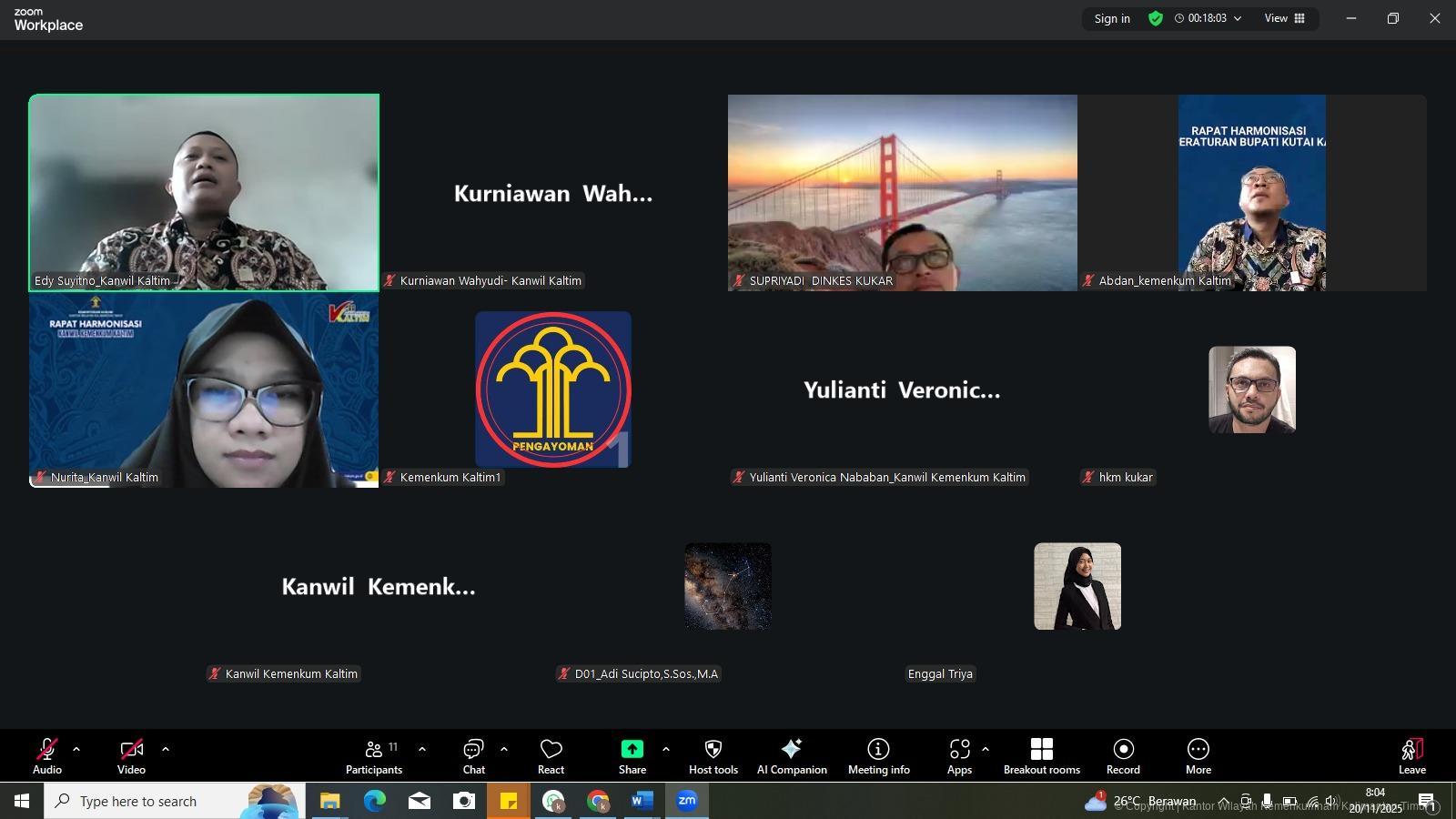Select Enggal Triya's profile thumbnail

[x=1077, y=586]
